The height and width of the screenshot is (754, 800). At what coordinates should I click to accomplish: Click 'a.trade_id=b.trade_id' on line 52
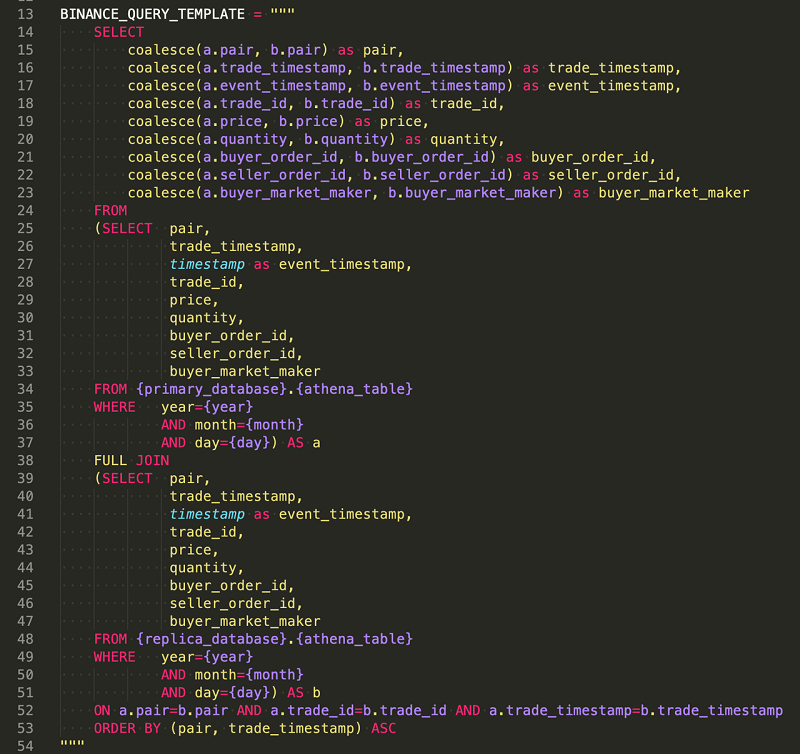tap(359, 711)
